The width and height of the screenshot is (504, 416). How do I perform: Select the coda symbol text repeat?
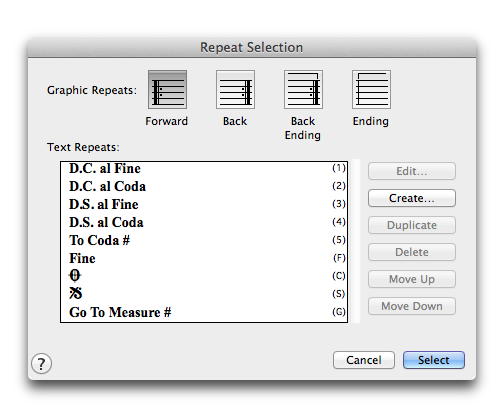tap(204, 276)
